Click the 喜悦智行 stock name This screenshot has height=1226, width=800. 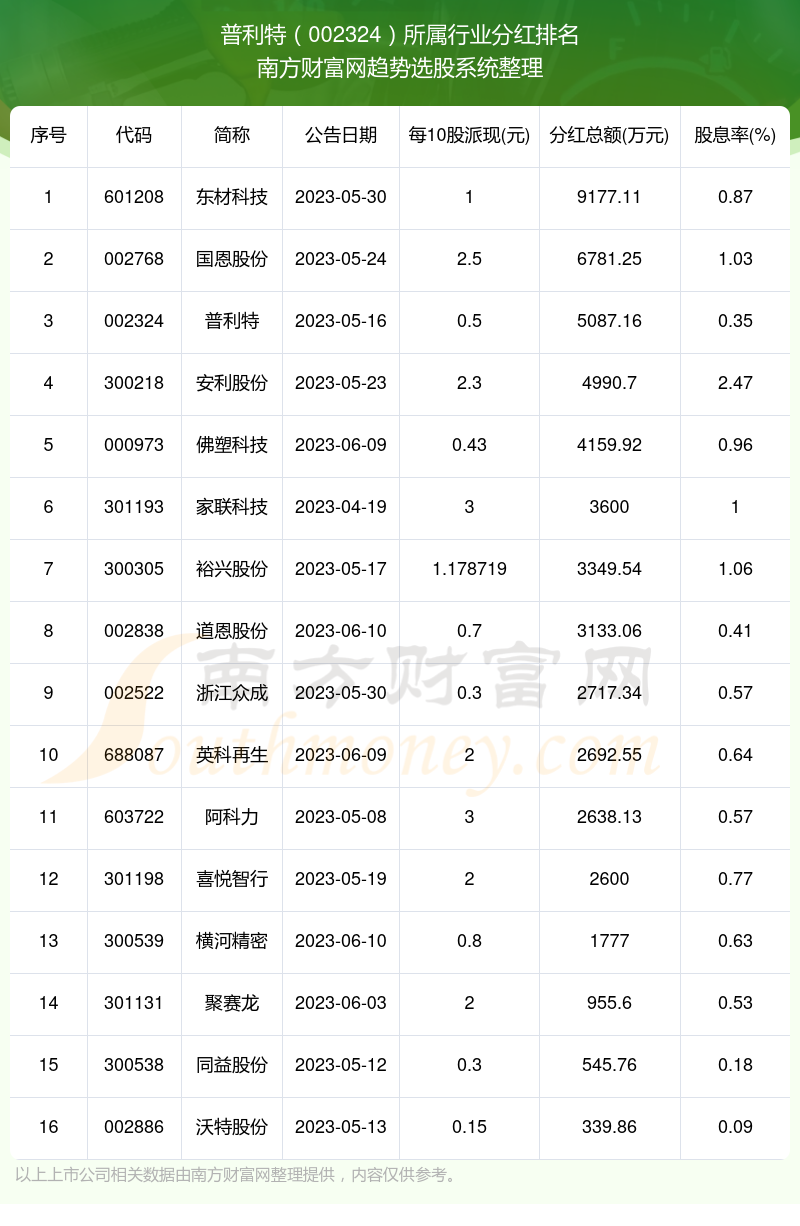(232, 879)
